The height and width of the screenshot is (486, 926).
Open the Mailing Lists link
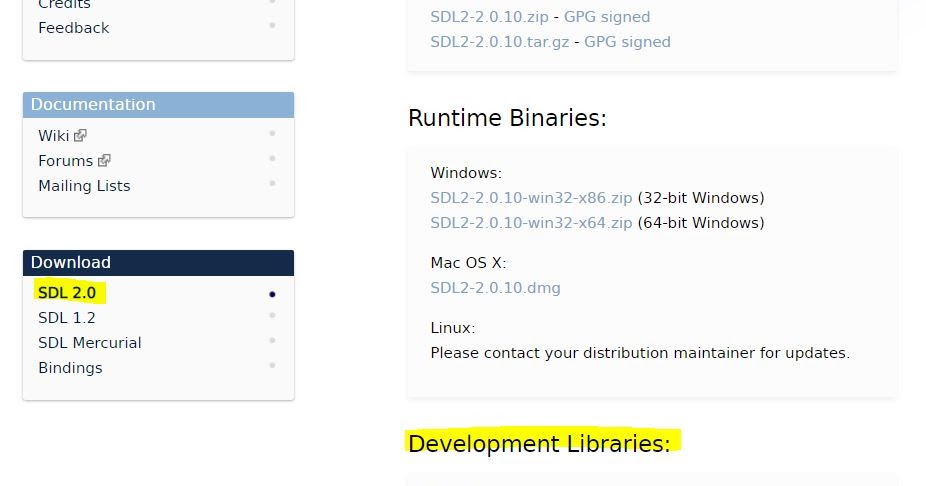(x=84, y=186)
